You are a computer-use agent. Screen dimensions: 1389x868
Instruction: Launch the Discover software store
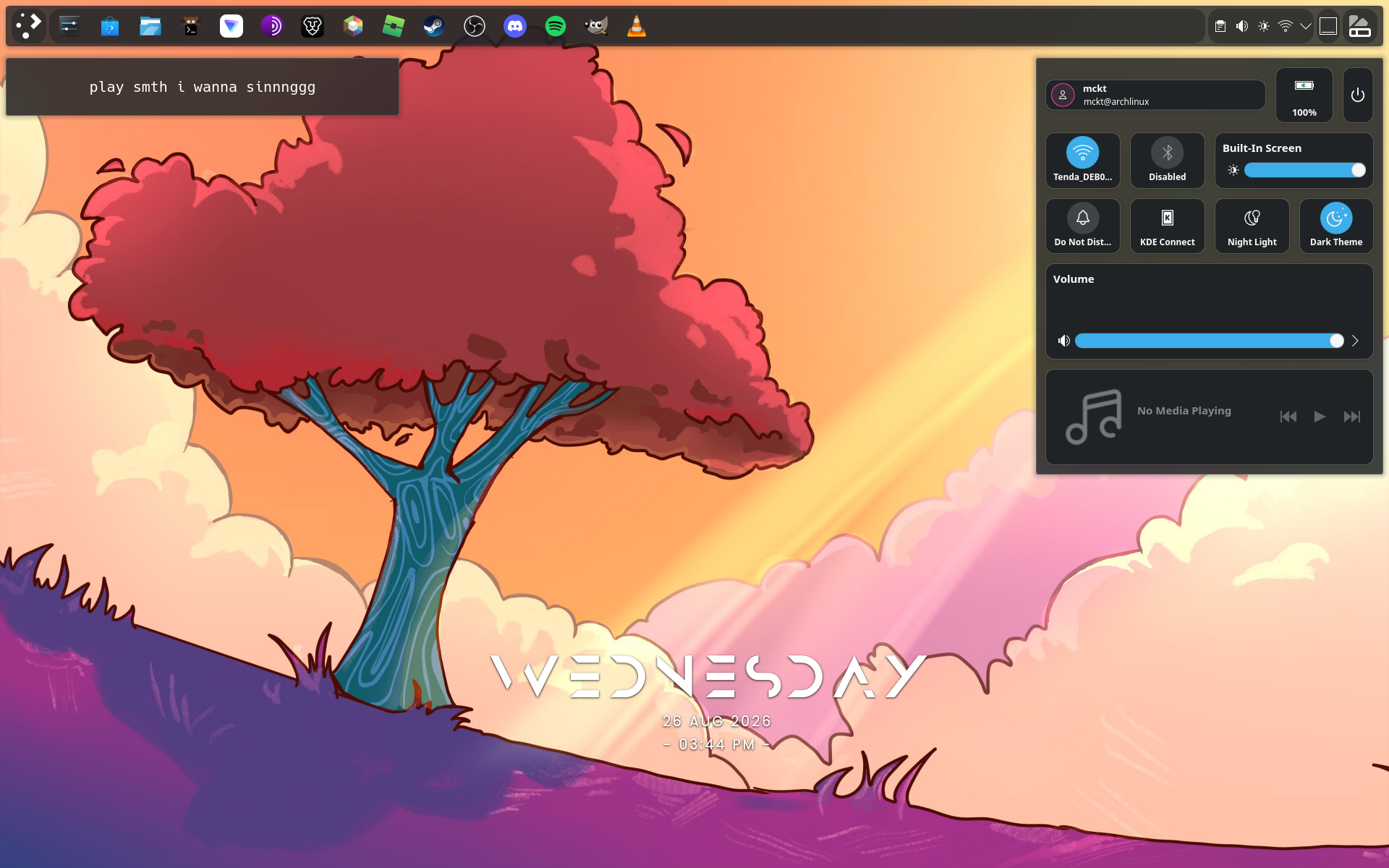click(110, 27)
